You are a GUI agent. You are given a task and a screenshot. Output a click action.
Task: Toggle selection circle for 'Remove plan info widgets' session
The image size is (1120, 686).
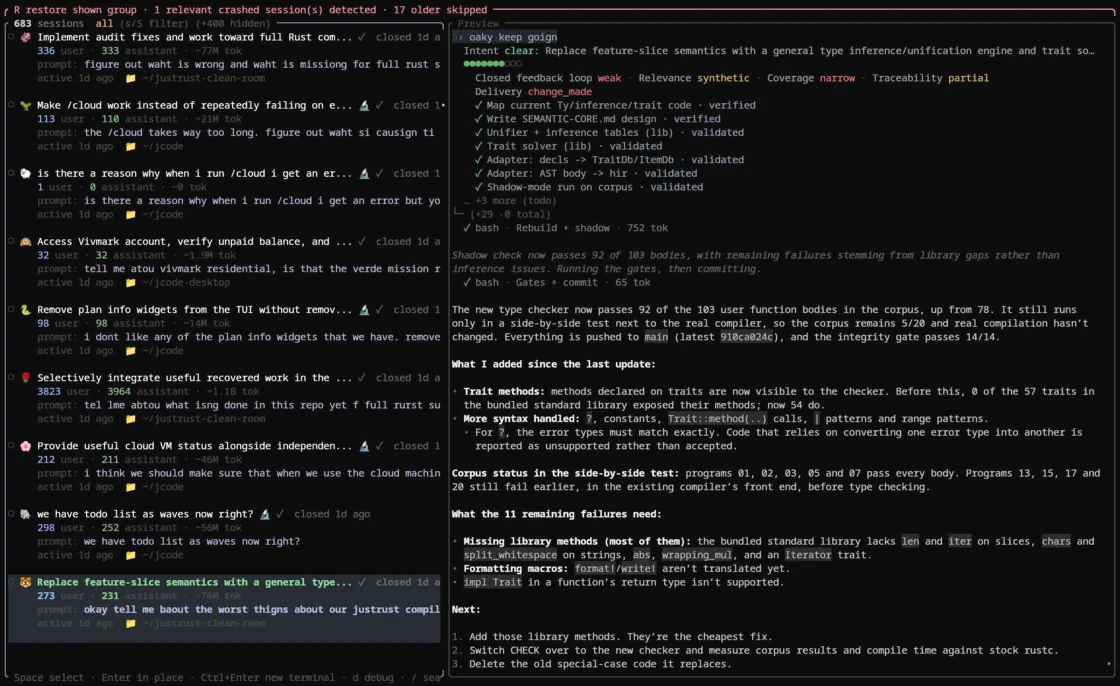click(x=11, y=309)
